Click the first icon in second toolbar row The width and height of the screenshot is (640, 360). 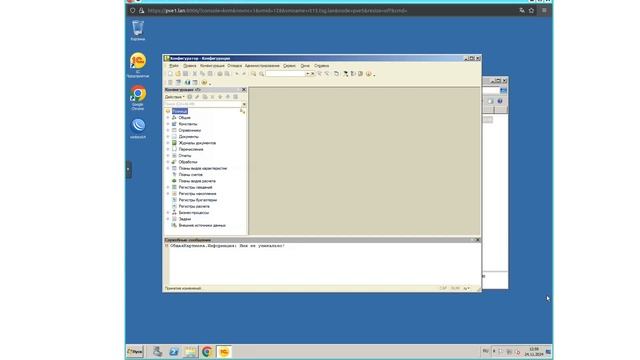point(170,82)
